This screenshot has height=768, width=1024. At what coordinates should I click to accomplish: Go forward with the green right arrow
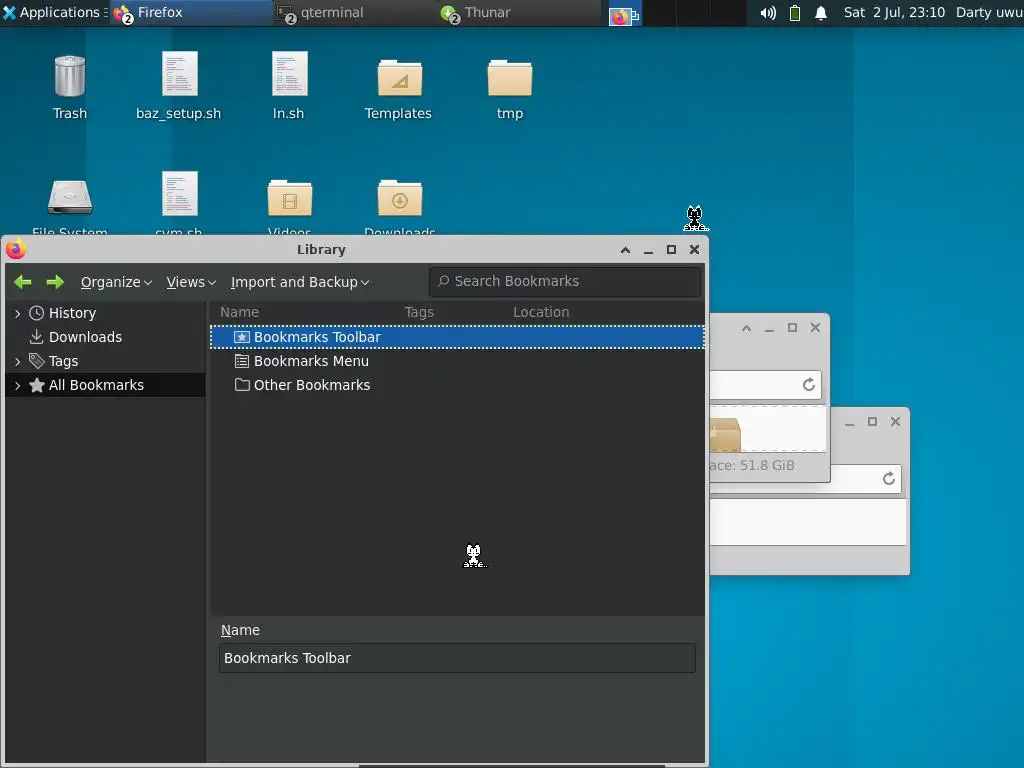pyautogui.click(x=56, y=282)
